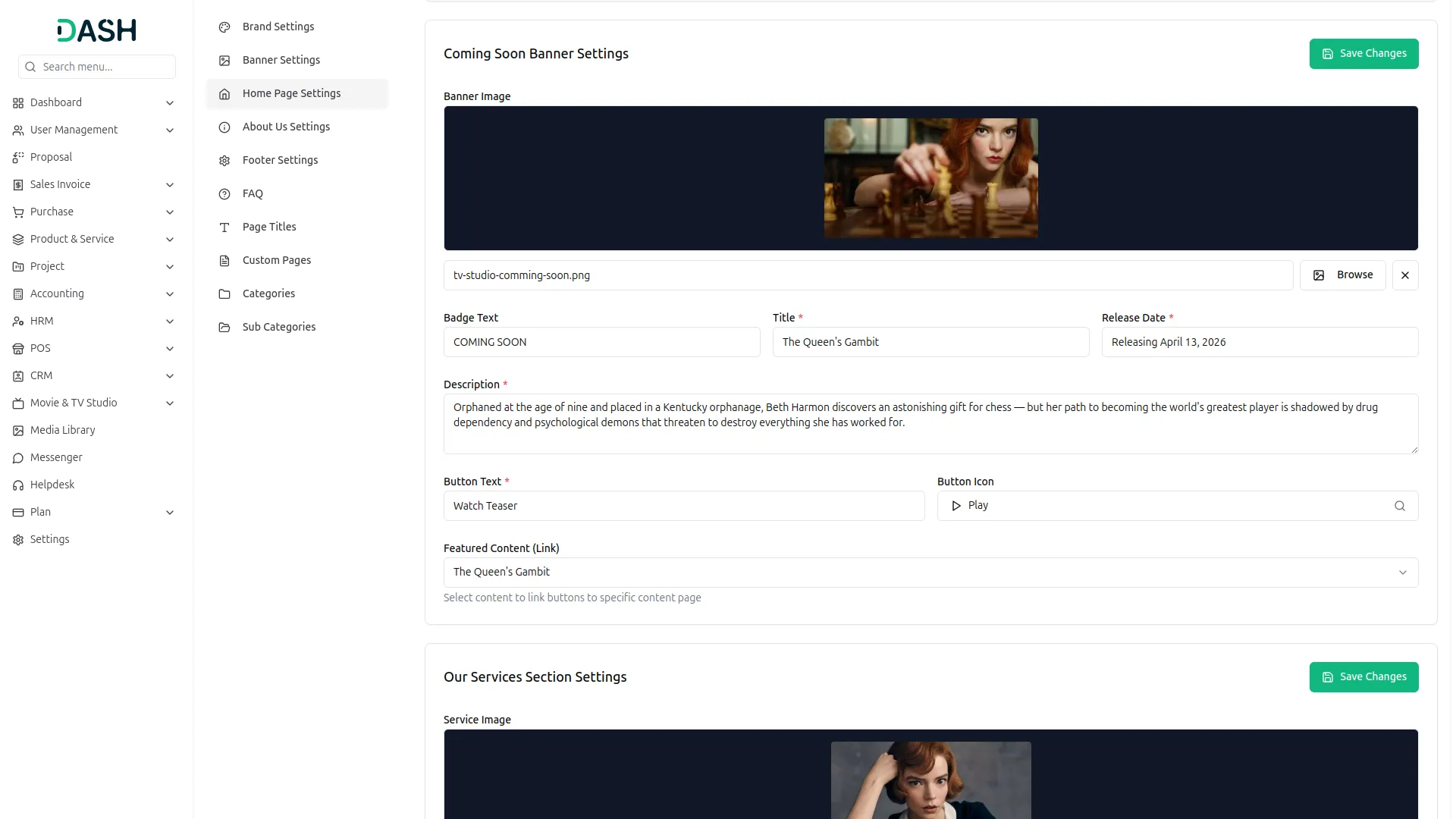
Task: Switch to Banner Settings
Action: pos(281,60)
